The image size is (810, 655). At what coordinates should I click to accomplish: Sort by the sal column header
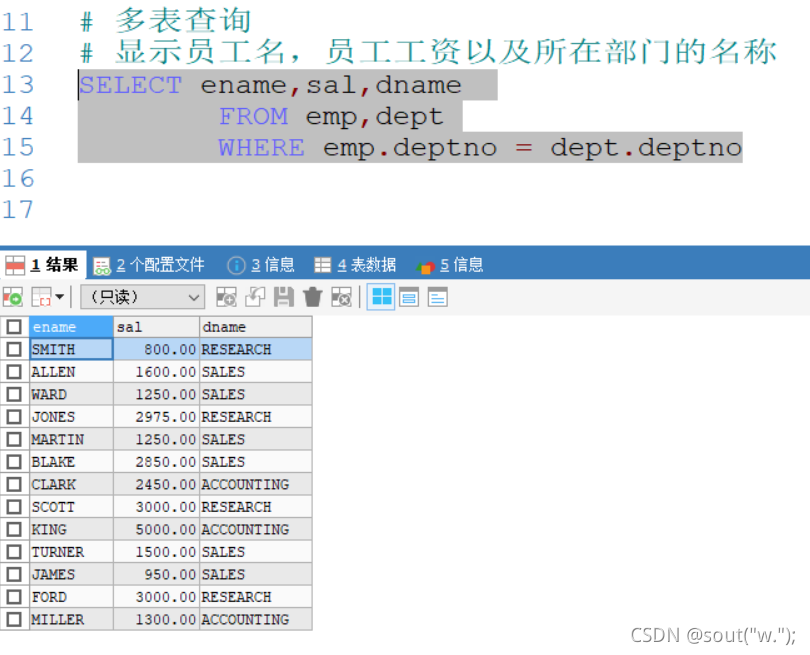click(x=157, y=326)
